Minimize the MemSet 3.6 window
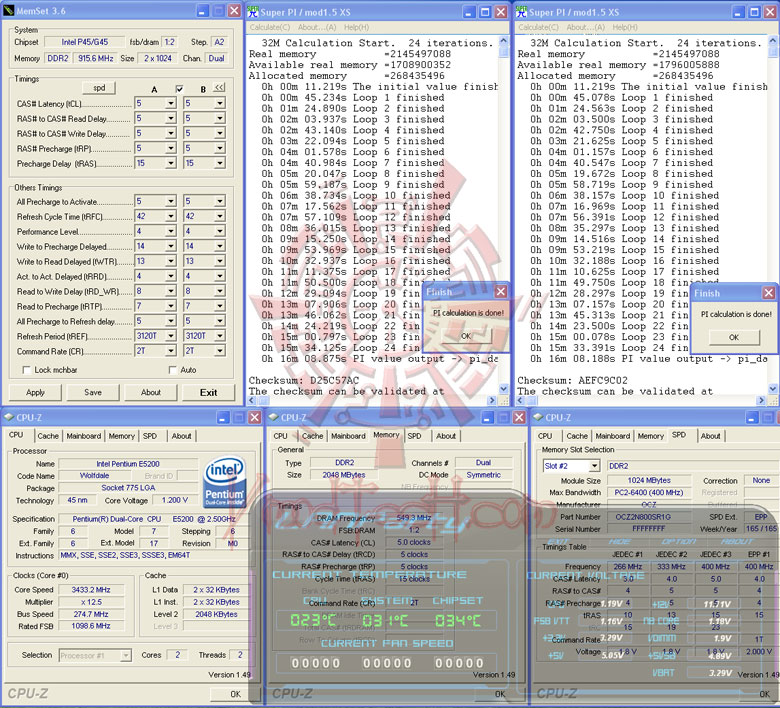Image resolution: width=780 pixels, height=708 pixels. [x=202, y=11]
